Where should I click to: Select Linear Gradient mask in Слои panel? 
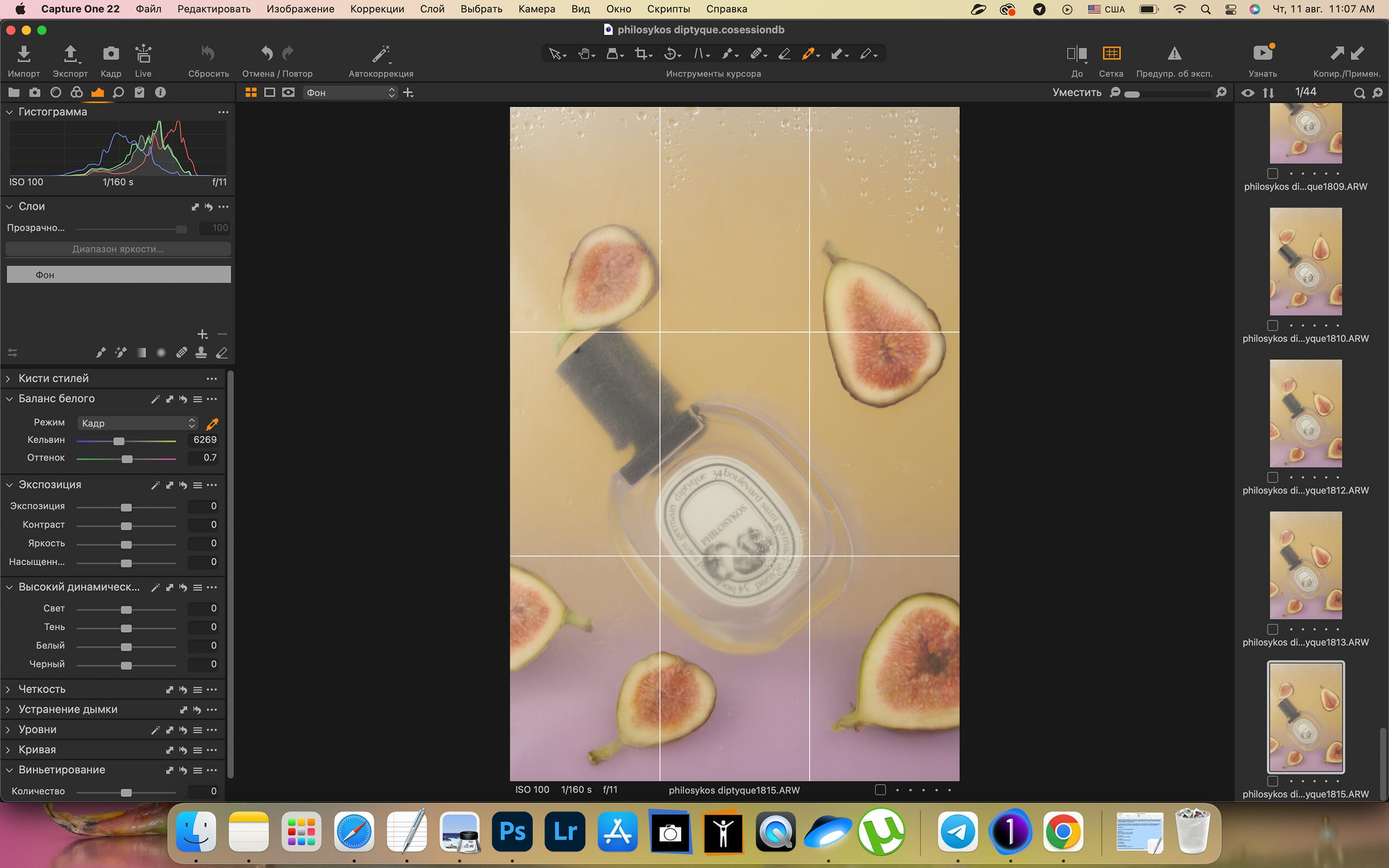coord(141,353)
